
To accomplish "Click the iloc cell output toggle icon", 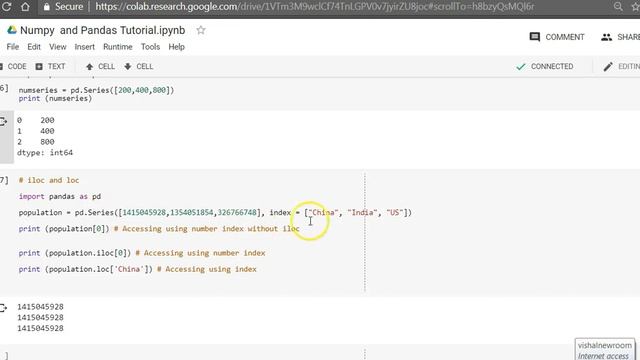I will point(3,308).
